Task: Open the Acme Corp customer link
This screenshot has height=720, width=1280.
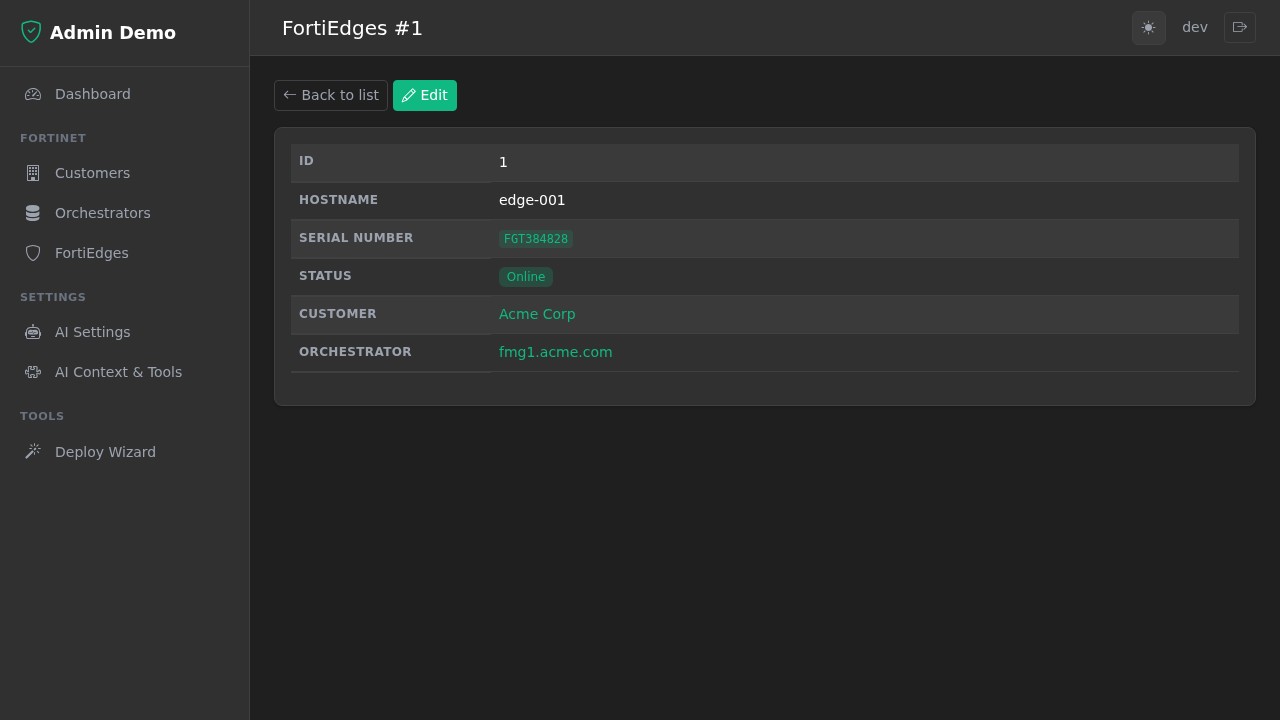Action: coord(537,314)
